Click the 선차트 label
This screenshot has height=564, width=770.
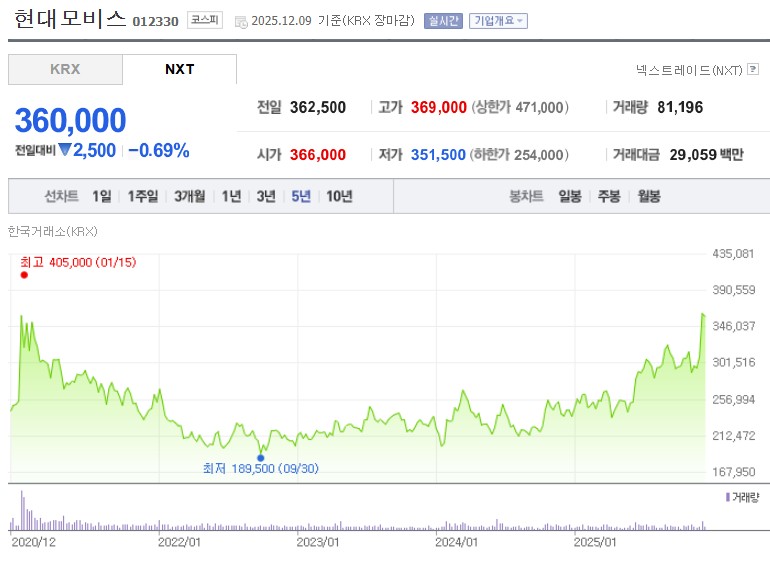(61, 196)
